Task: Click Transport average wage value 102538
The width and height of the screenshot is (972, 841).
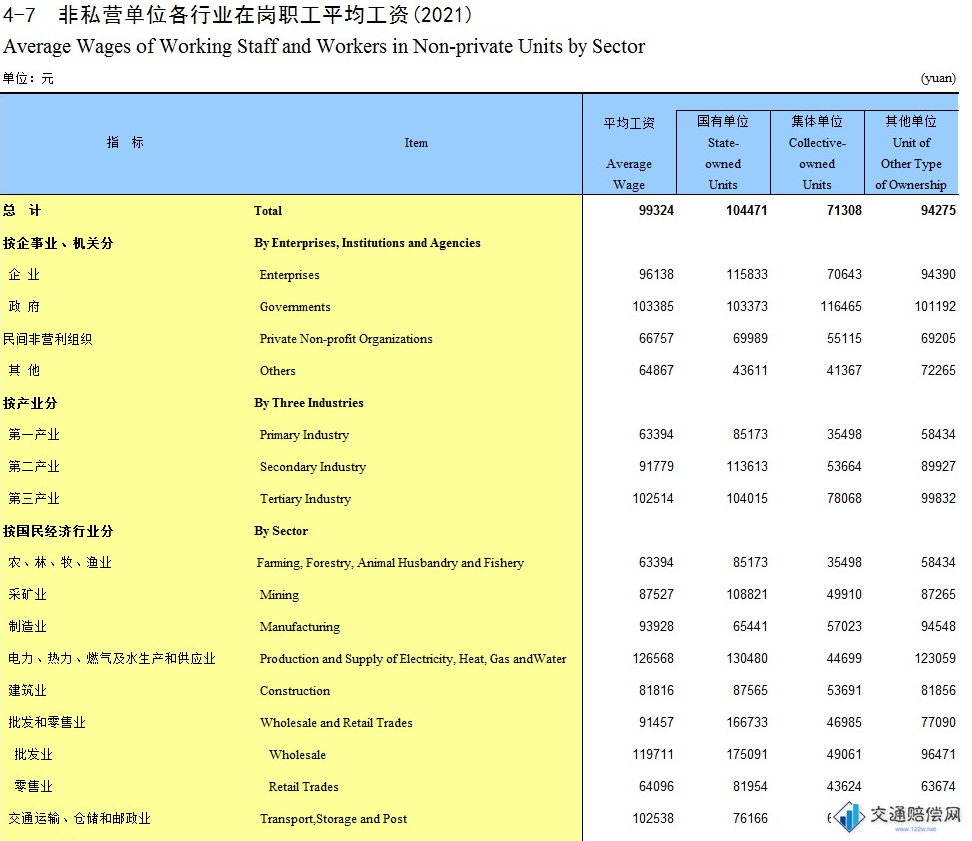Action: 653,819
